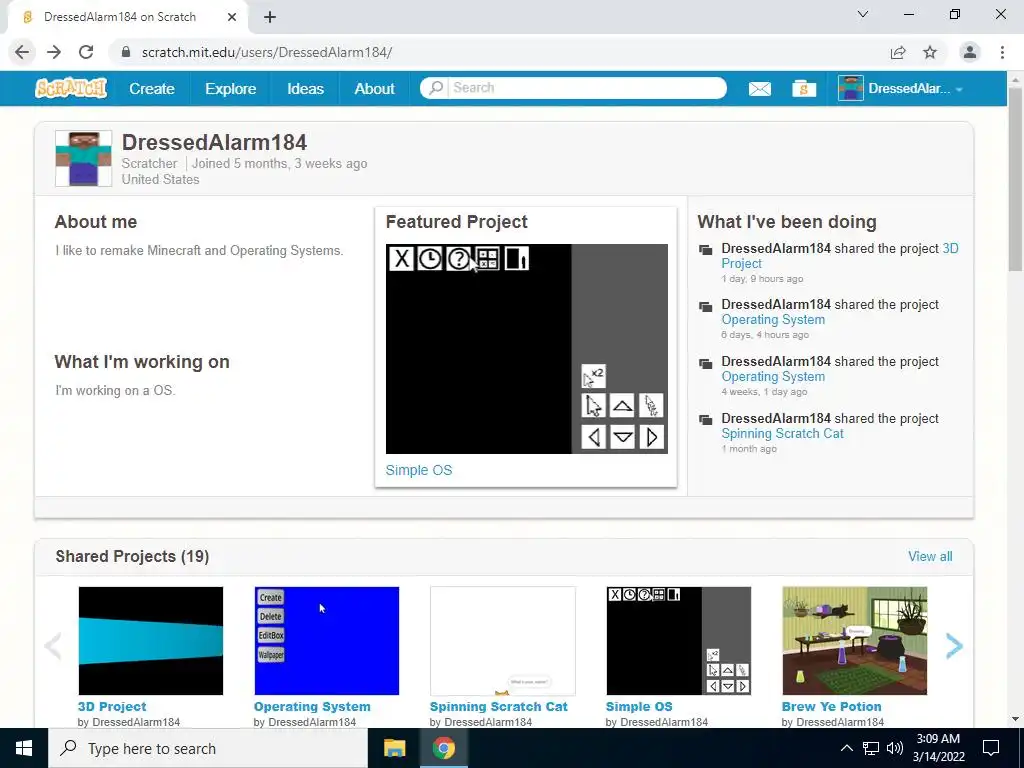
Task: Open the Create menu item
Action: coord(152,88)
